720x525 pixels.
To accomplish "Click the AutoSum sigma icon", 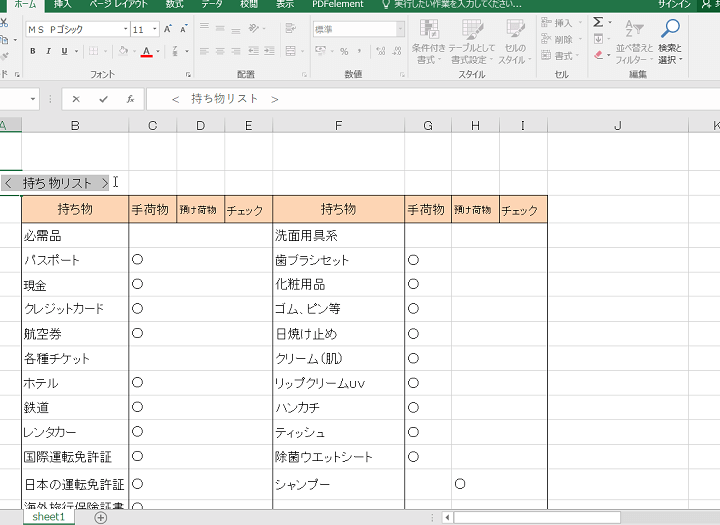I will [x=599, y=21].
